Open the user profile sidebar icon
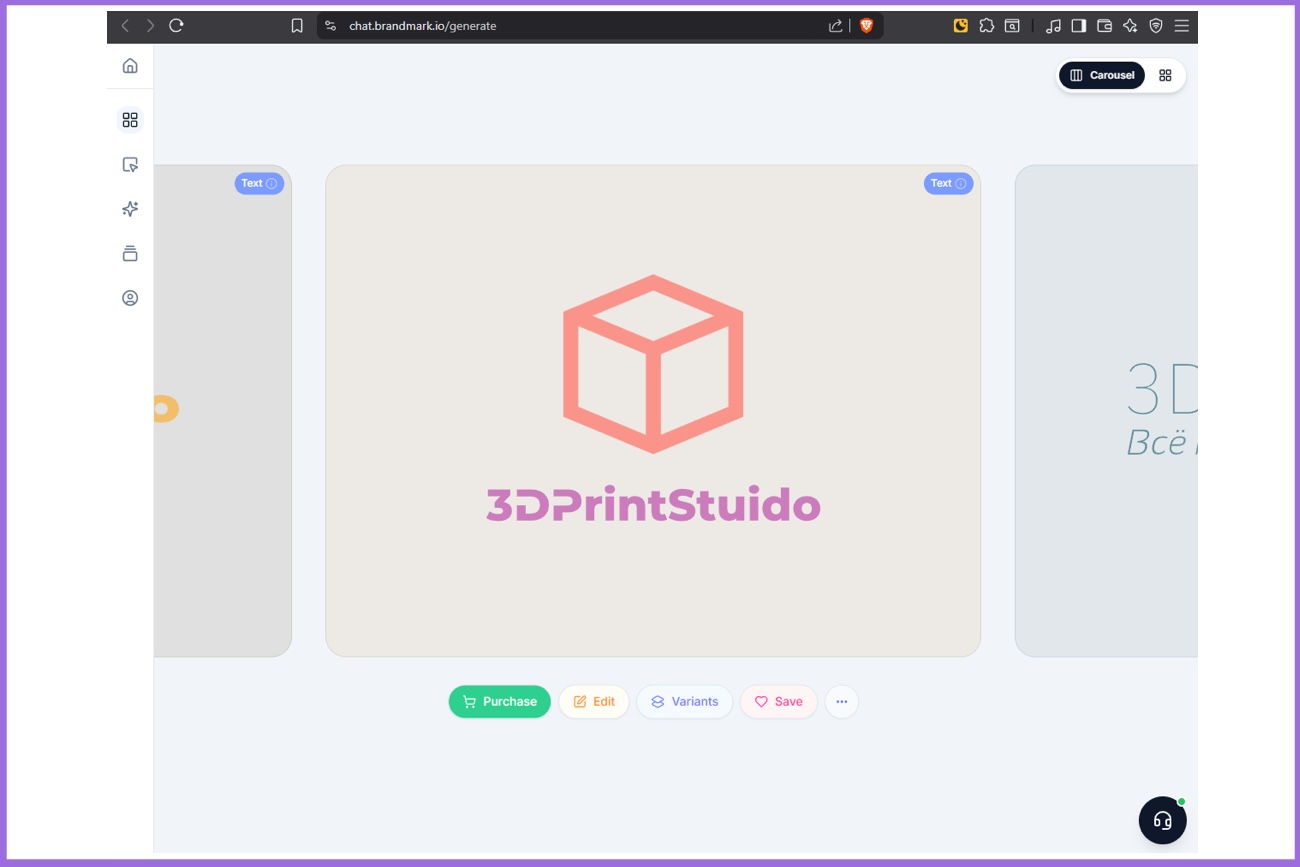 pyautogui.click(x=130, y=298)
